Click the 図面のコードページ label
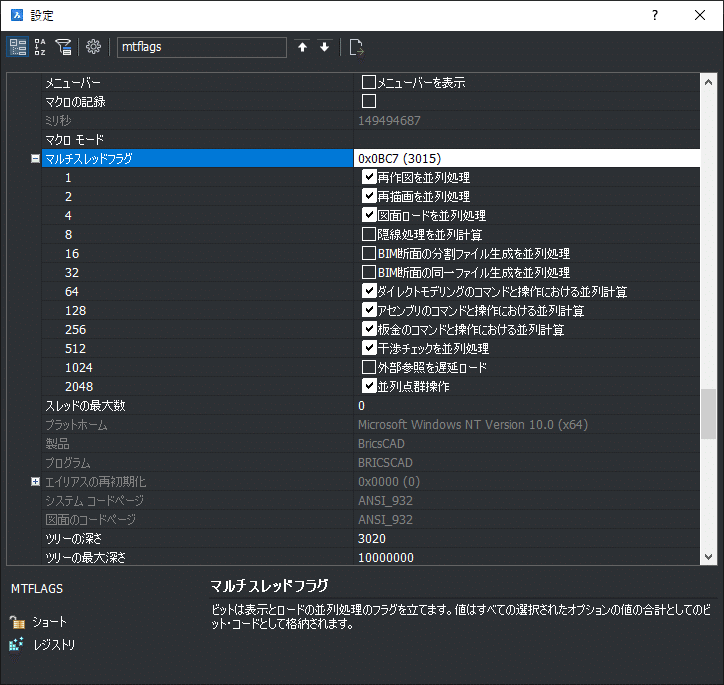The width and height of the screenshot is (724, 685). pyautogui.click(x=90, y=519)
